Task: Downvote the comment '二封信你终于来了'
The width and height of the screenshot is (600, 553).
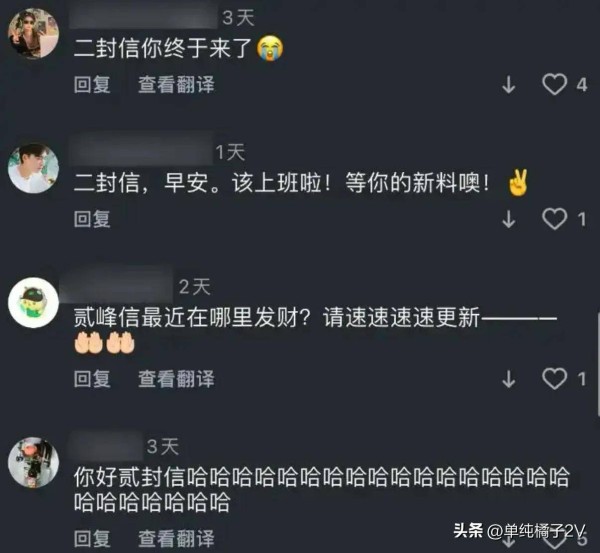Action: (x=509, y=85)
